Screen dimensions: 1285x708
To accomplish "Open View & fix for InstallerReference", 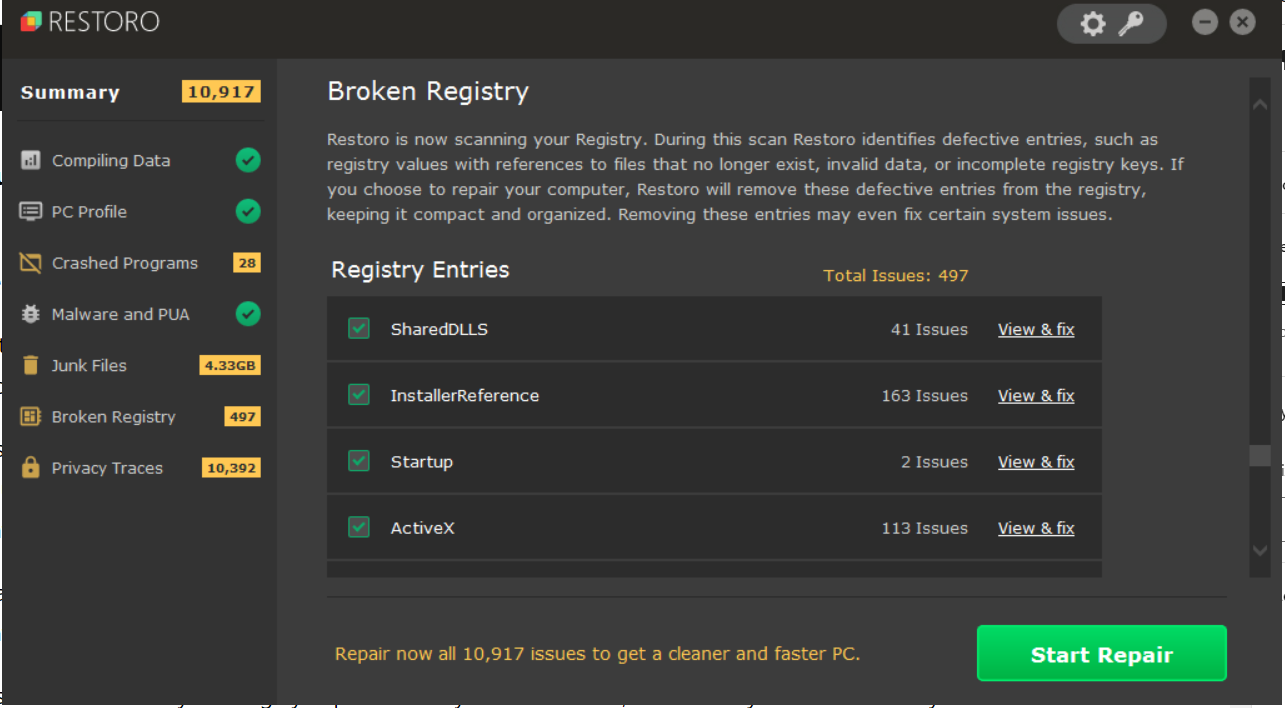I will click(x=1036, y=396).
